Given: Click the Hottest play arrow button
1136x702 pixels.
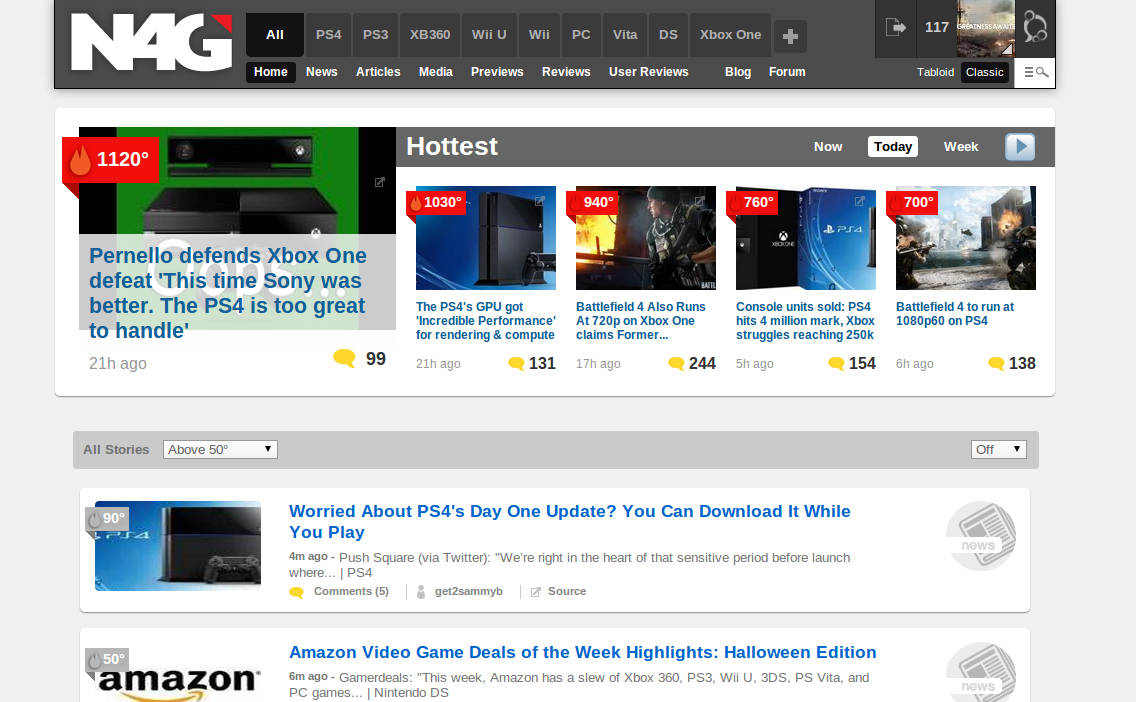Looking at the screenshot, I should click(x=1019, y=147).
